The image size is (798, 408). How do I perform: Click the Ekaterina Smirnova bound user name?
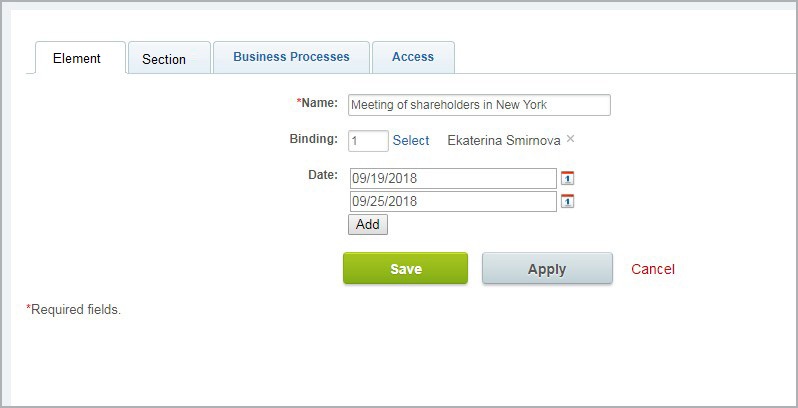504,140
